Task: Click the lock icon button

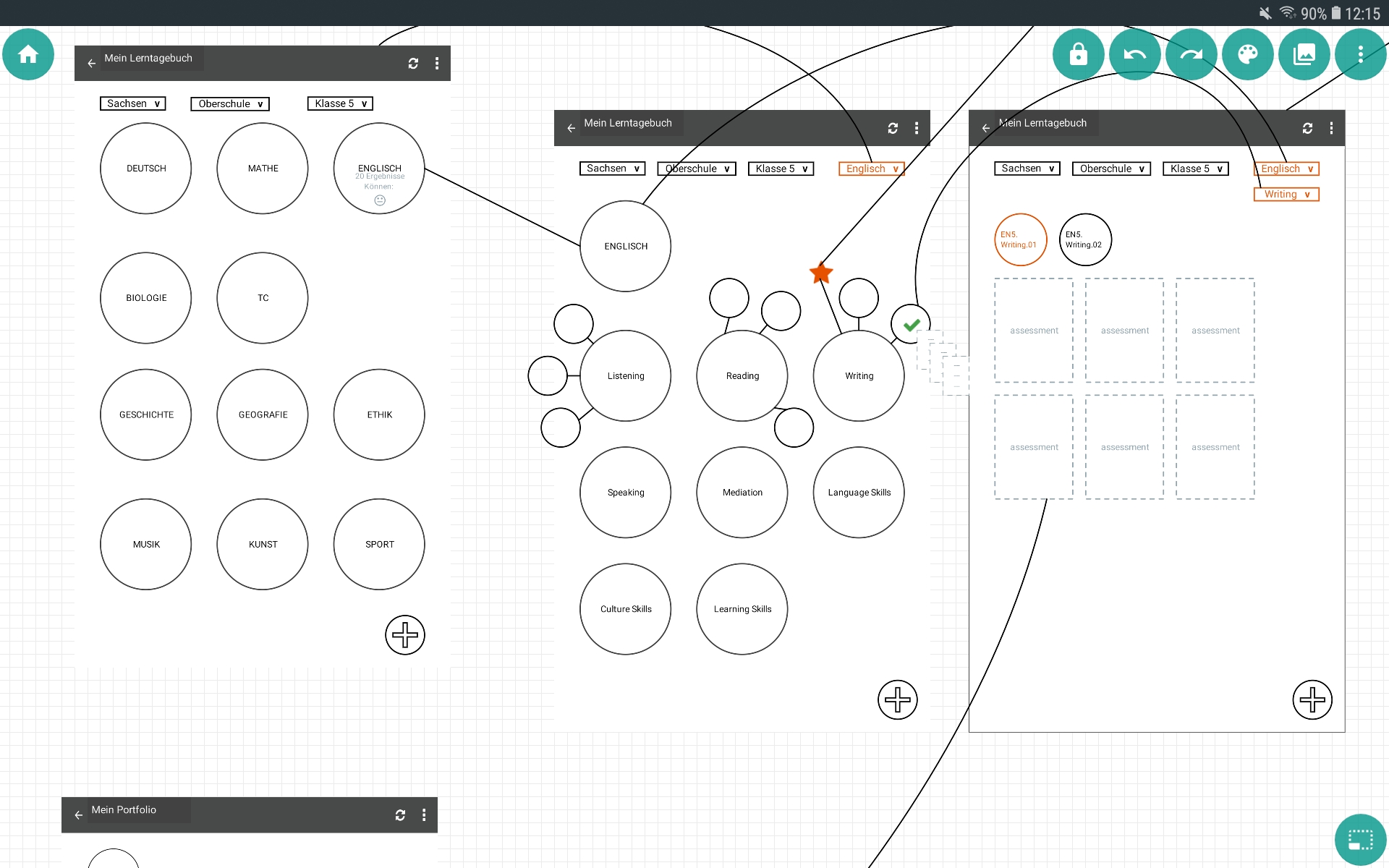Action: 1078,54
